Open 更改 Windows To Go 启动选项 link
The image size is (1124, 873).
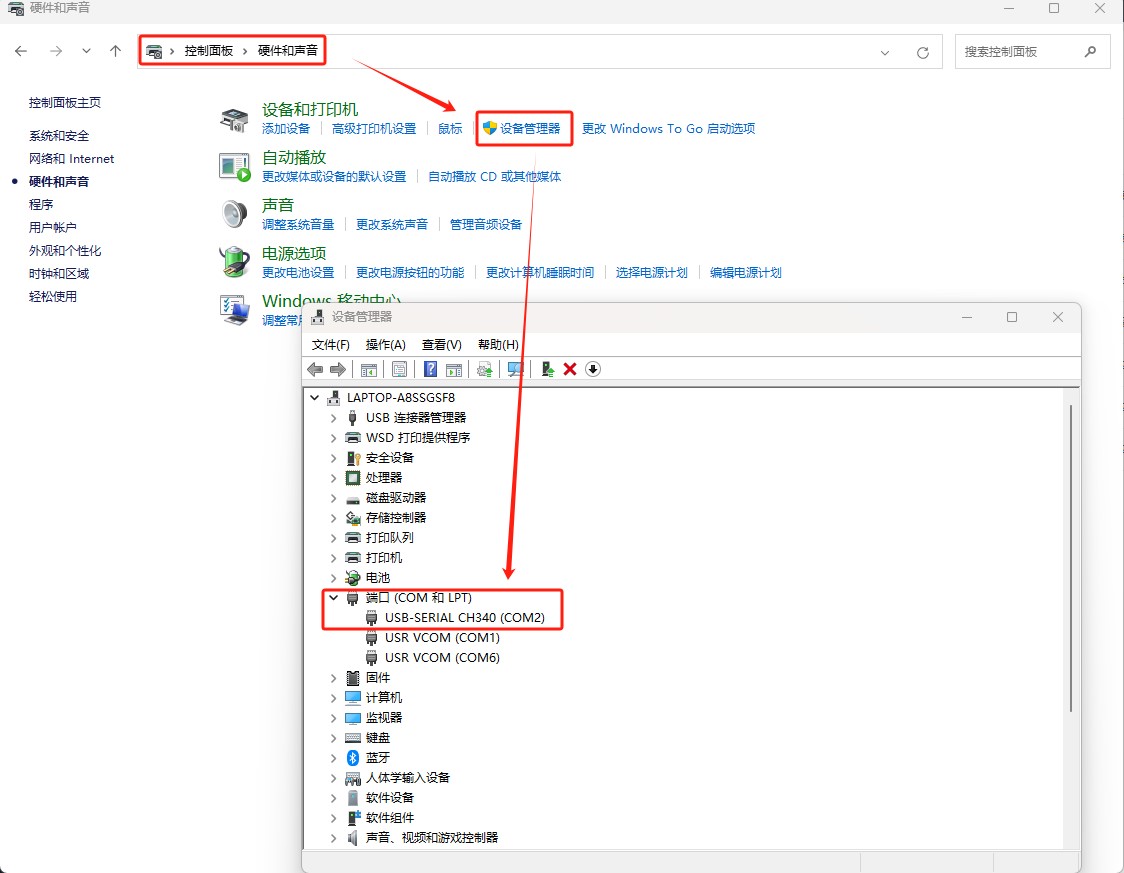tap(668, 128)
